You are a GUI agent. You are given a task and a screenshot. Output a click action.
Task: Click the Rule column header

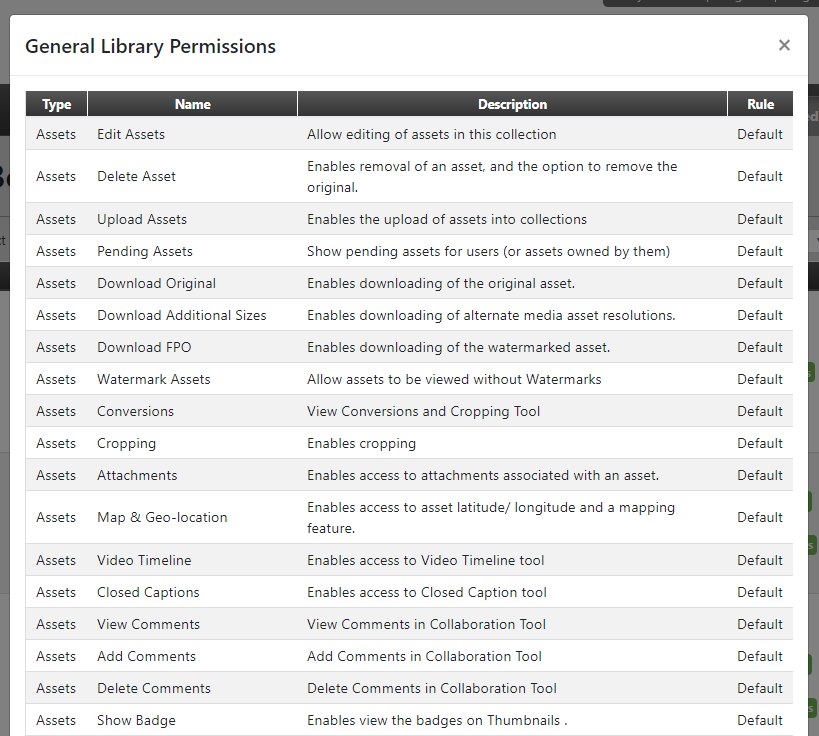[760, 104]
